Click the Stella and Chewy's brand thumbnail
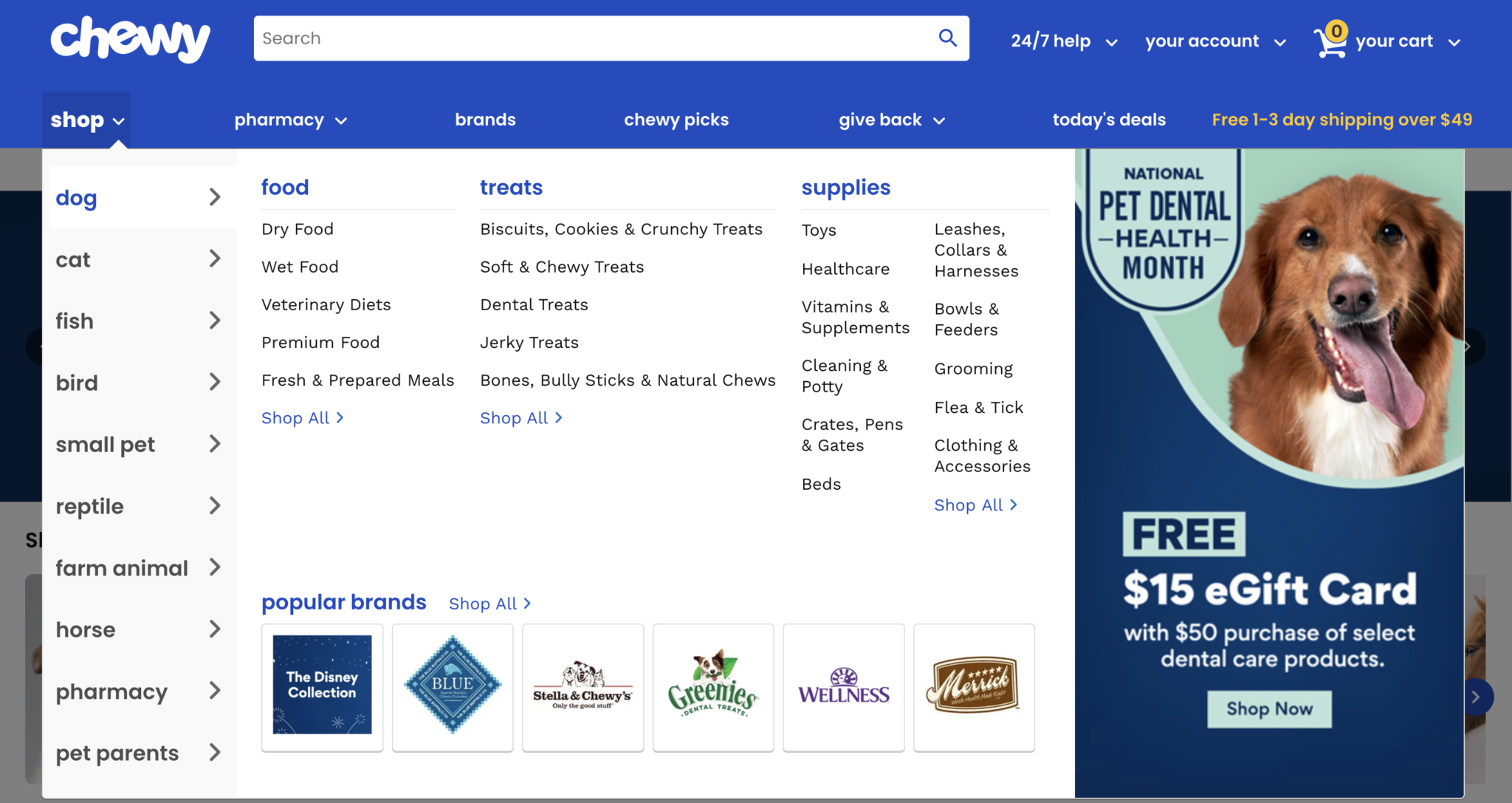 582,687
